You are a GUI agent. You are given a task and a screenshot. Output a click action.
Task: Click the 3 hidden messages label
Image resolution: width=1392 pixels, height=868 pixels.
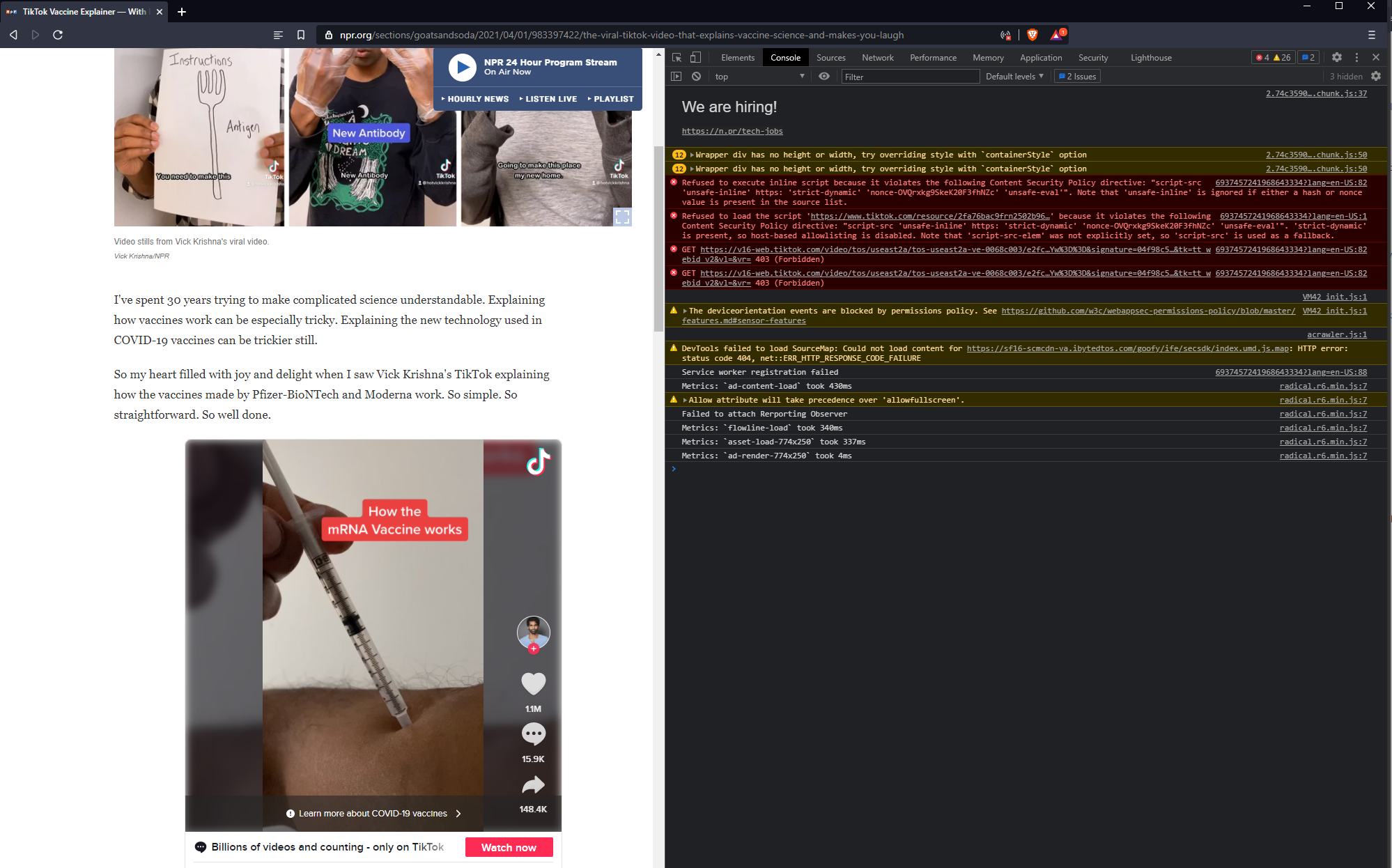1345,77
